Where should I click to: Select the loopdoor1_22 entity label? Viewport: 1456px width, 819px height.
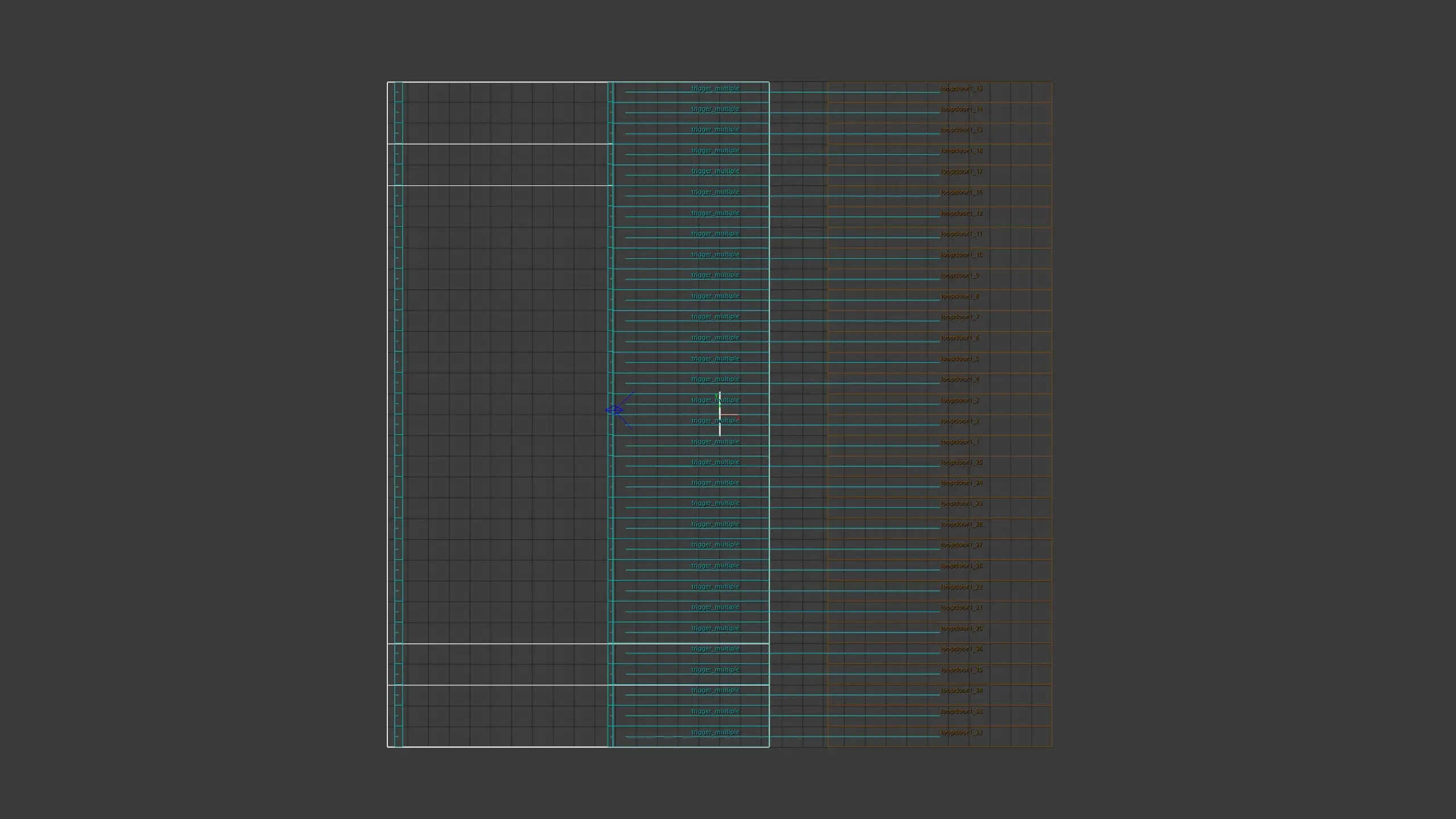[961, 587]
